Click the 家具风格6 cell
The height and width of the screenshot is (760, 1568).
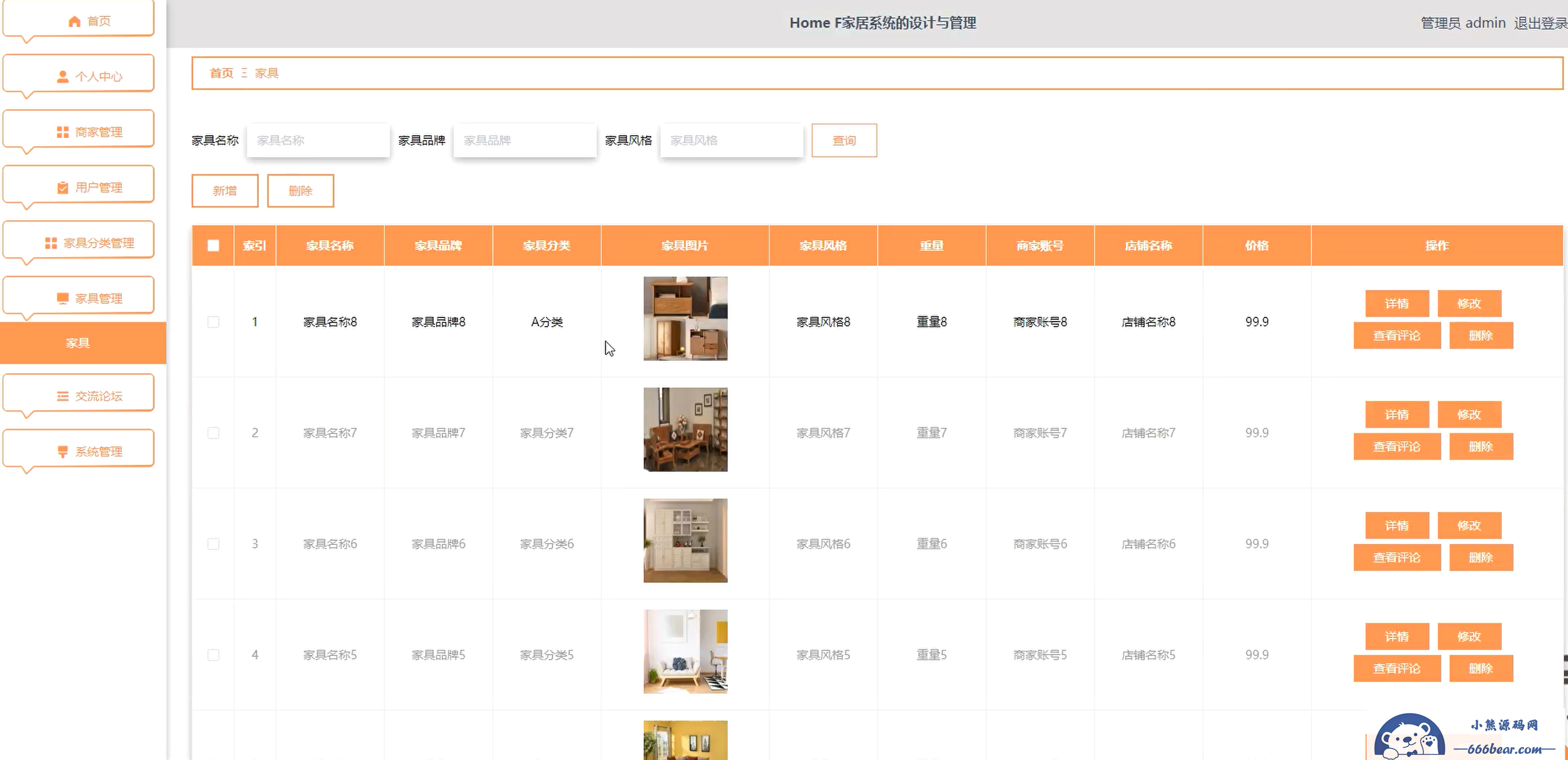click(x=824, y=544)
